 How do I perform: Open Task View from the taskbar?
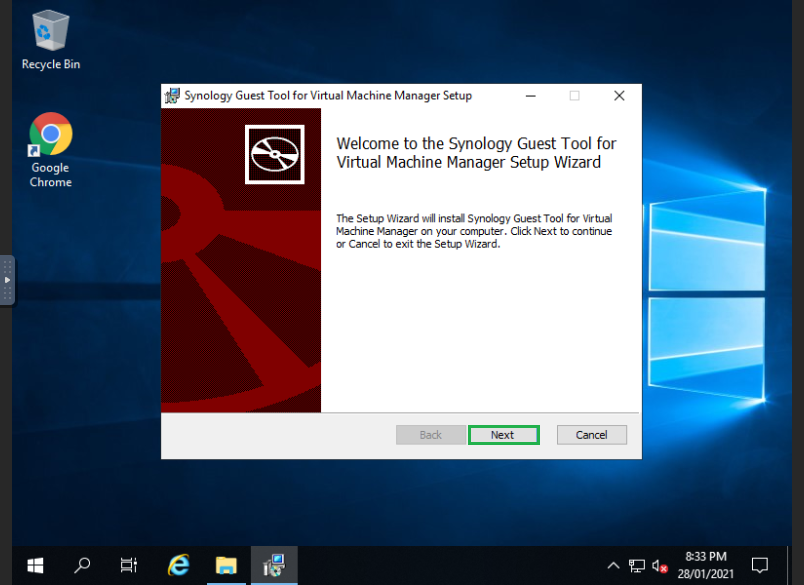pos(129,565)
